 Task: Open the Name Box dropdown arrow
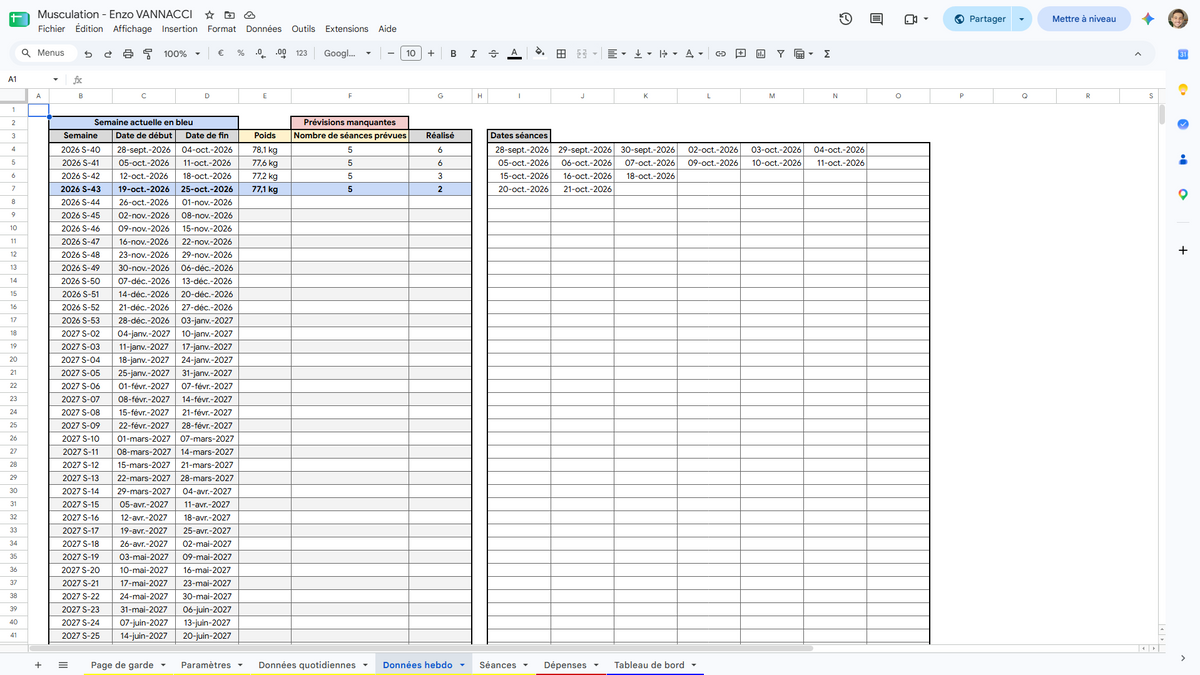(56, 79)
